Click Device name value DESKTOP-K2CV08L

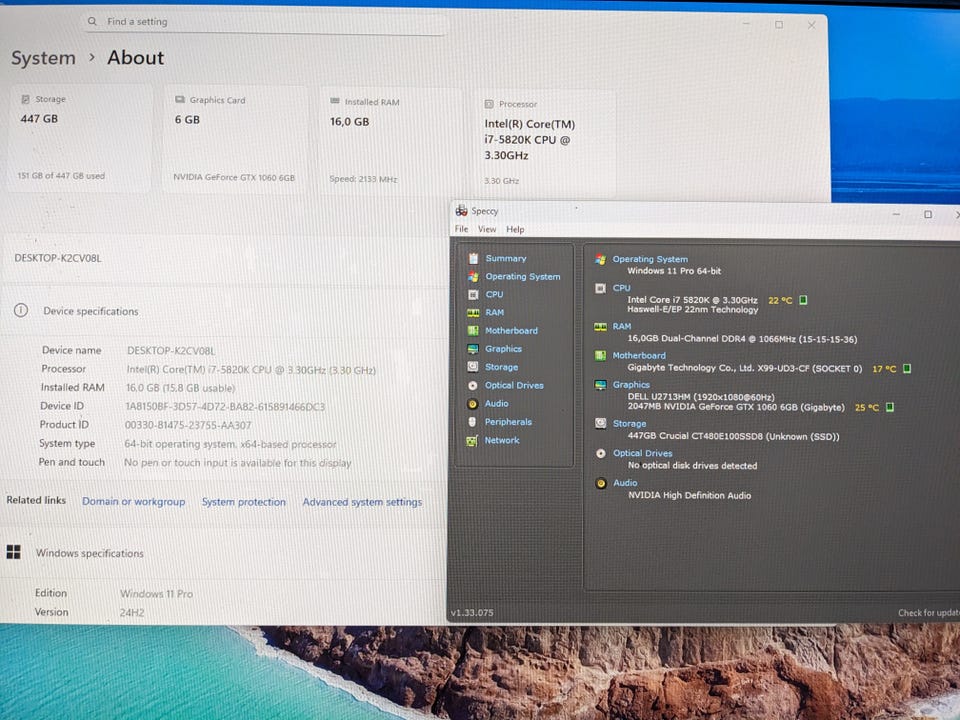pos(171,351)
